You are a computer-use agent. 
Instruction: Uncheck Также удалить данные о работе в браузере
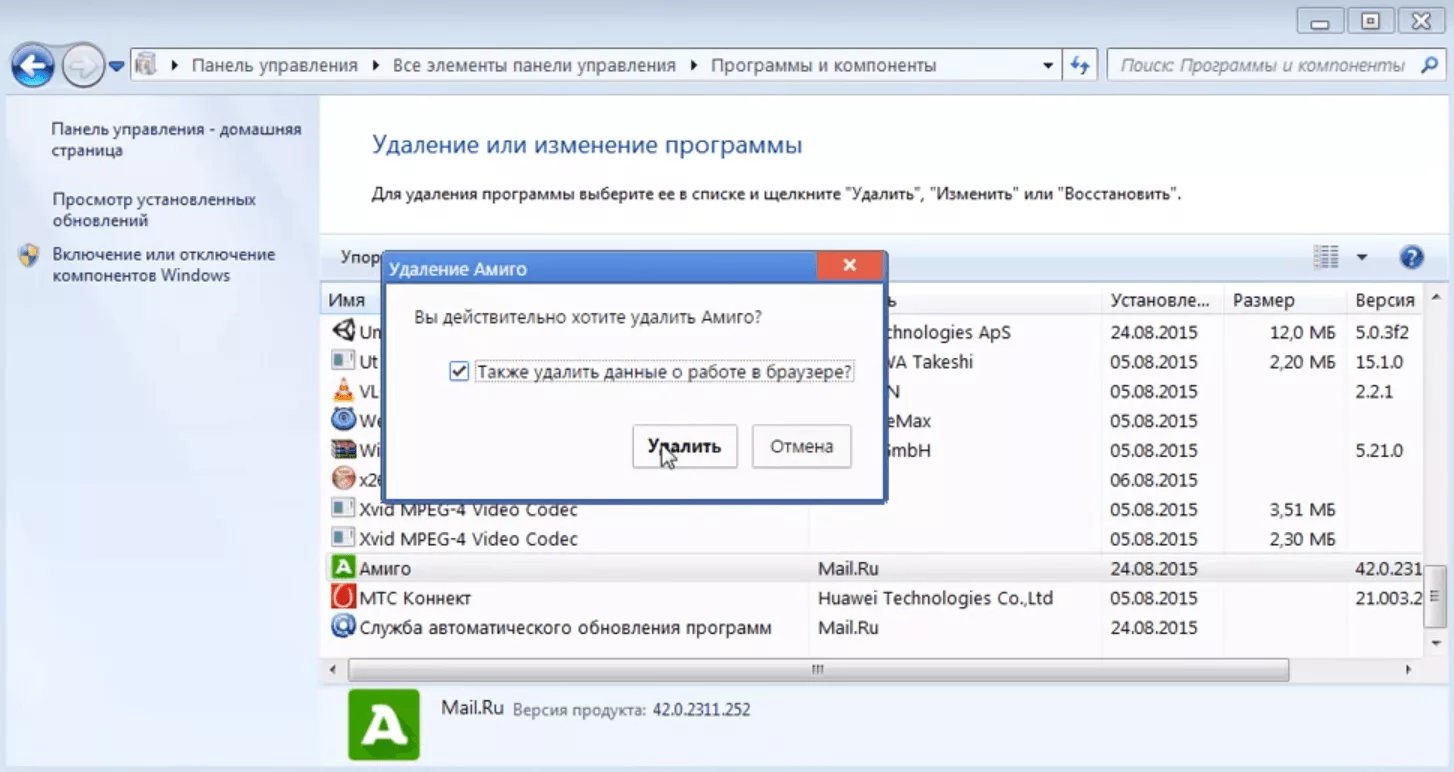point(459,372)
